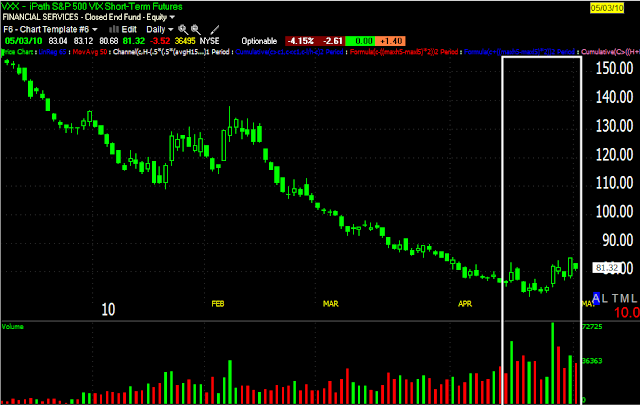Click the zoom in magnifier icon
640x405 pixels.
point(183,29)
